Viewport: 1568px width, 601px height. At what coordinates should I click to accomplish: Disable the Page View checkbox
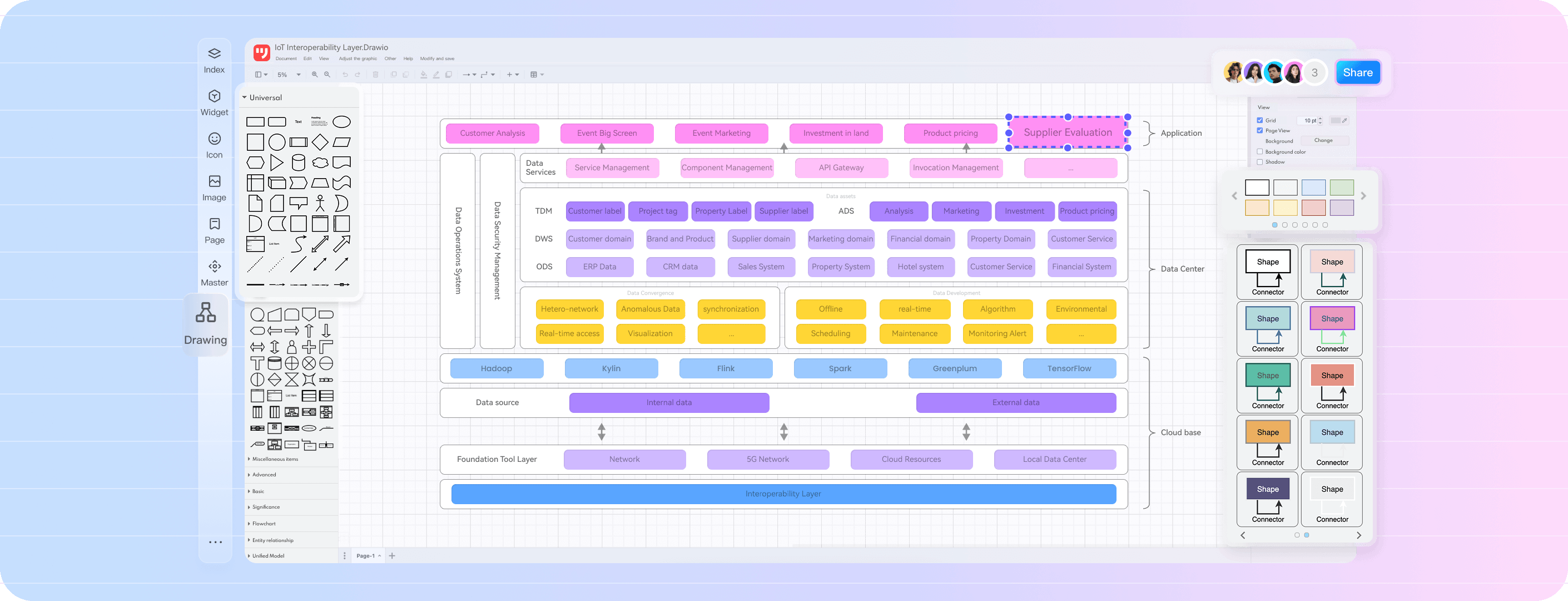pyautogui.click(x=1260, y=130)
